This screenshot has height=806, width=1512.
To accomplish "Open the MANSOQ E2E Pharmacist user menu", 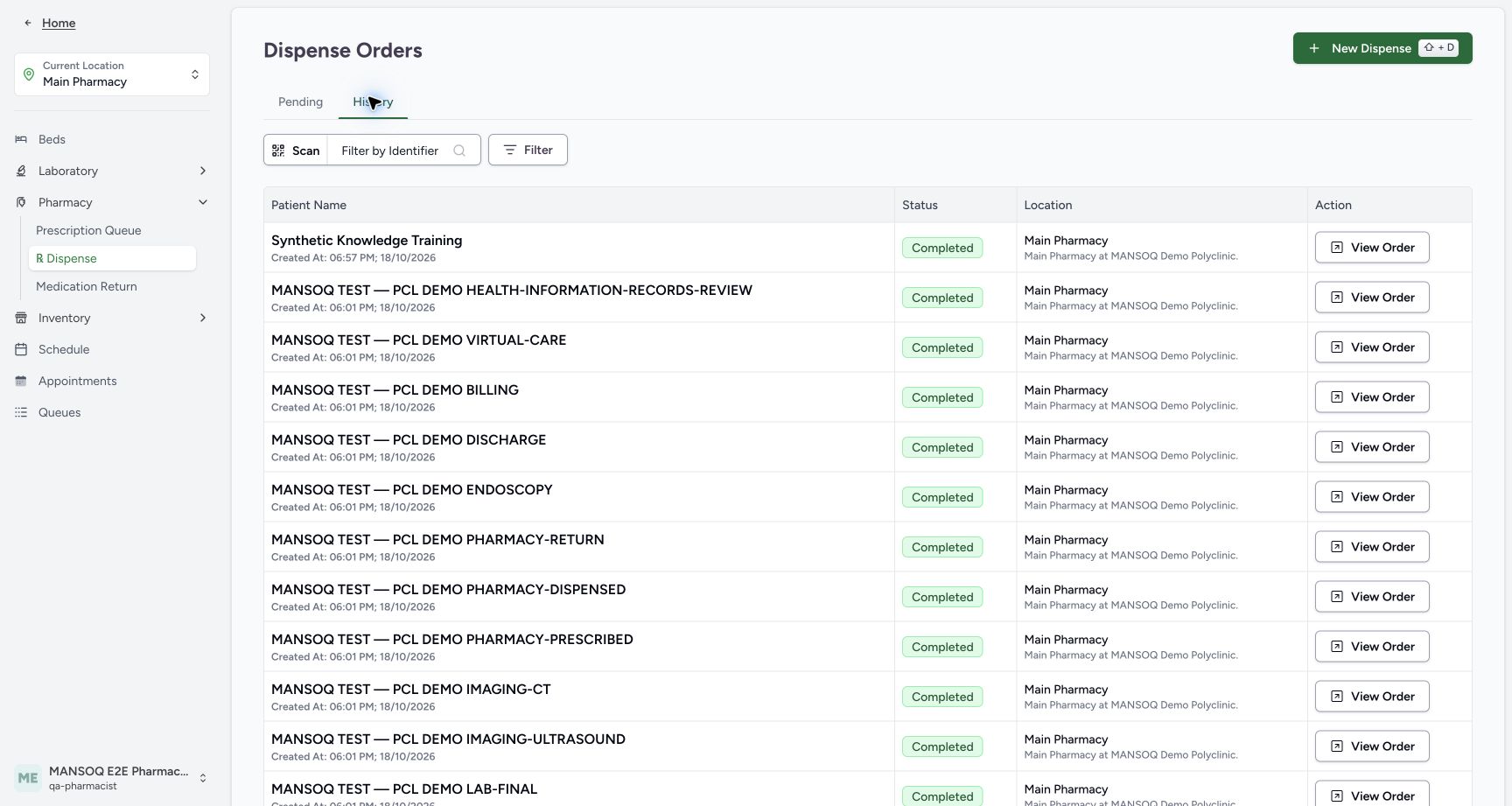I will coord(112,778).
